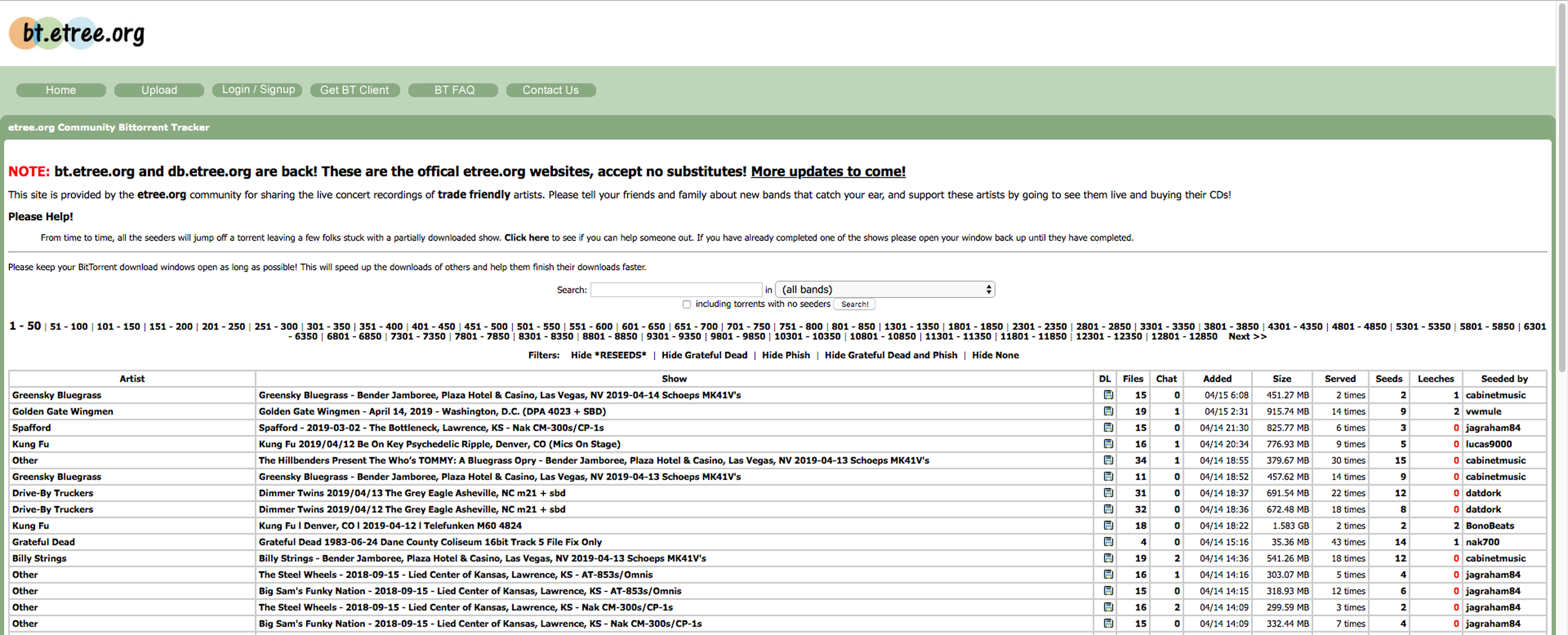Go to results page 12801 - 12850

(x=1184, y=336)
